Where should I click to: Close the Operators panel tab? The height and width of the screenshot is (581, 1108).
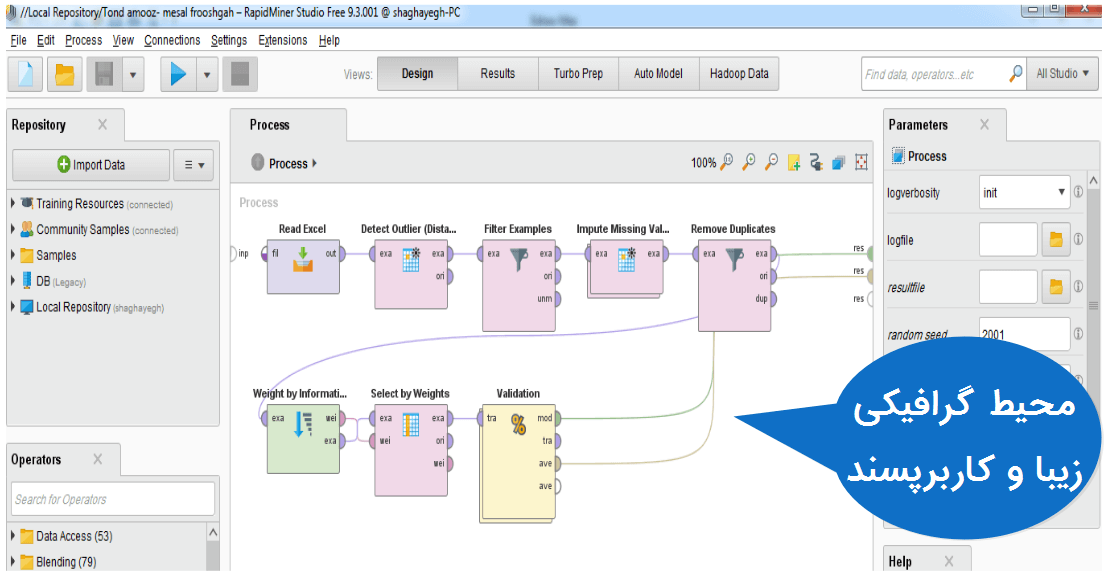pos(98,459)
